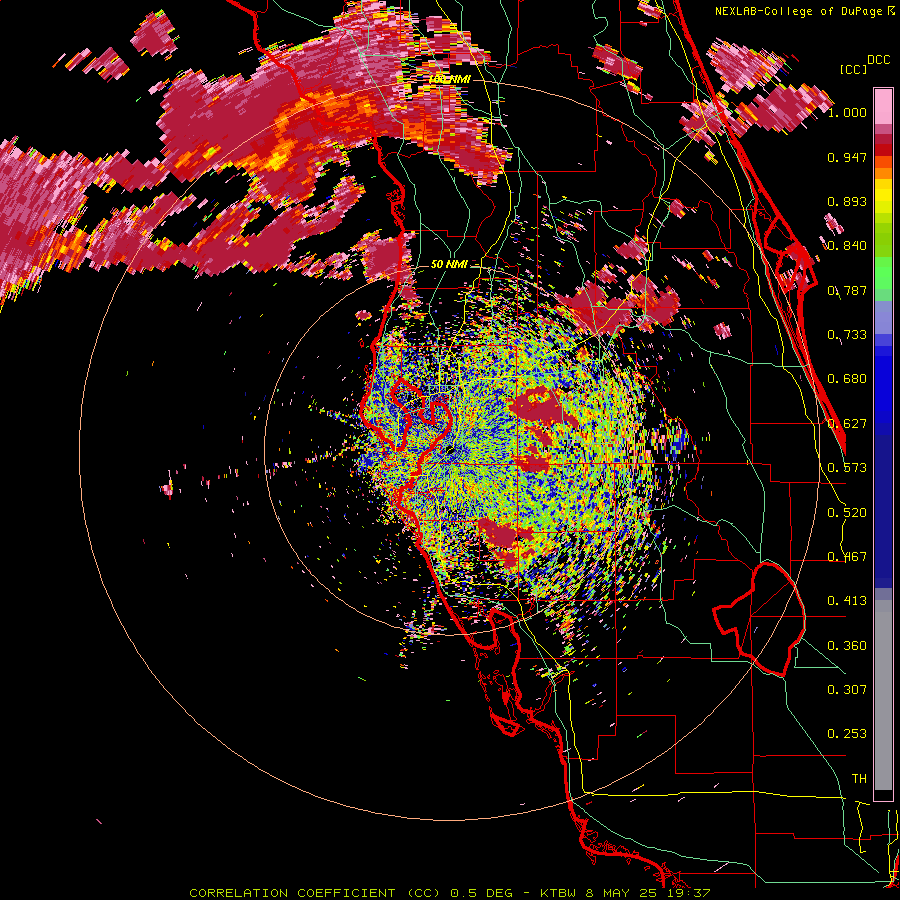Click the 0.680 scale label
This screenshot has height=900, width=900.
[x=847, y=379]
